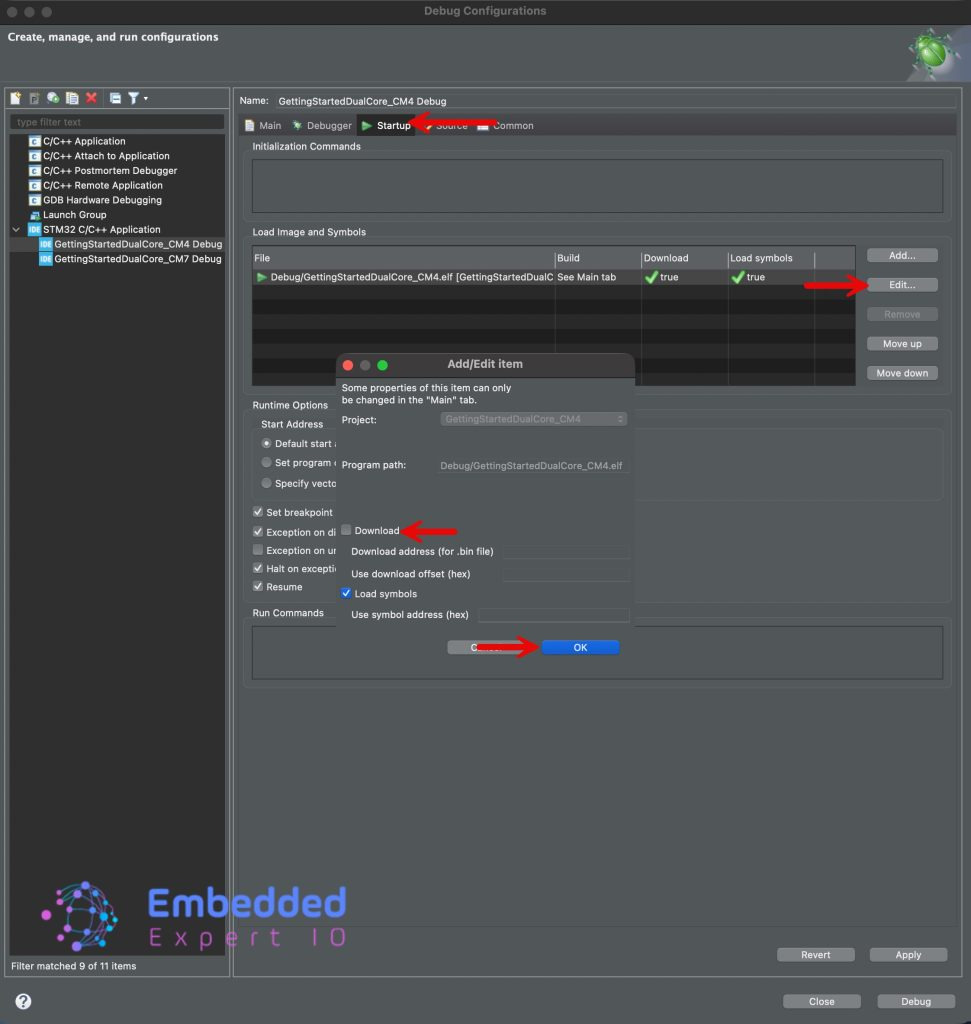
Task: Click the File column header
Action: pos(404,258)
